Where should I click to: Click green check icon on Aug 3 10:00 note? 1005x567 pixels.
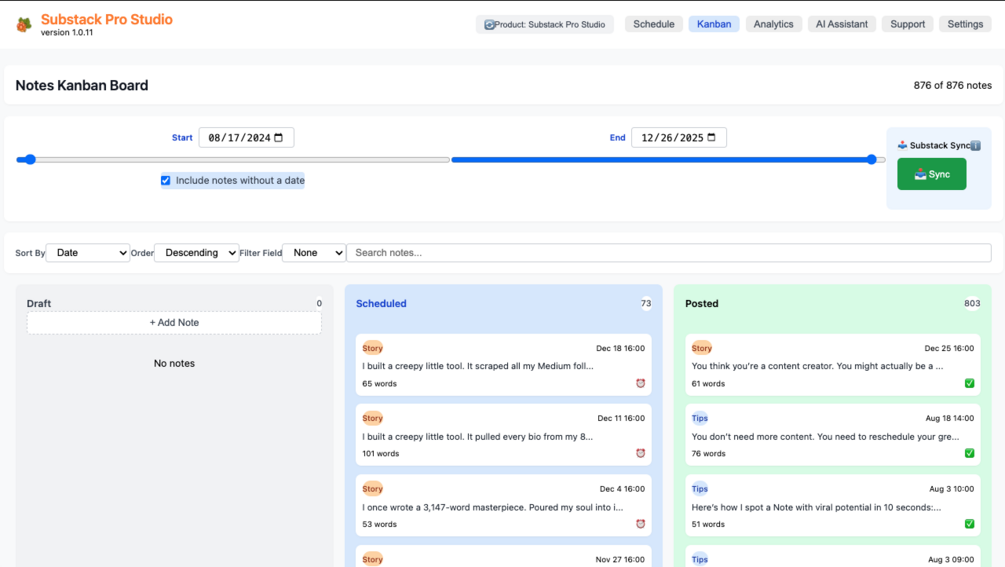(969, 523)
